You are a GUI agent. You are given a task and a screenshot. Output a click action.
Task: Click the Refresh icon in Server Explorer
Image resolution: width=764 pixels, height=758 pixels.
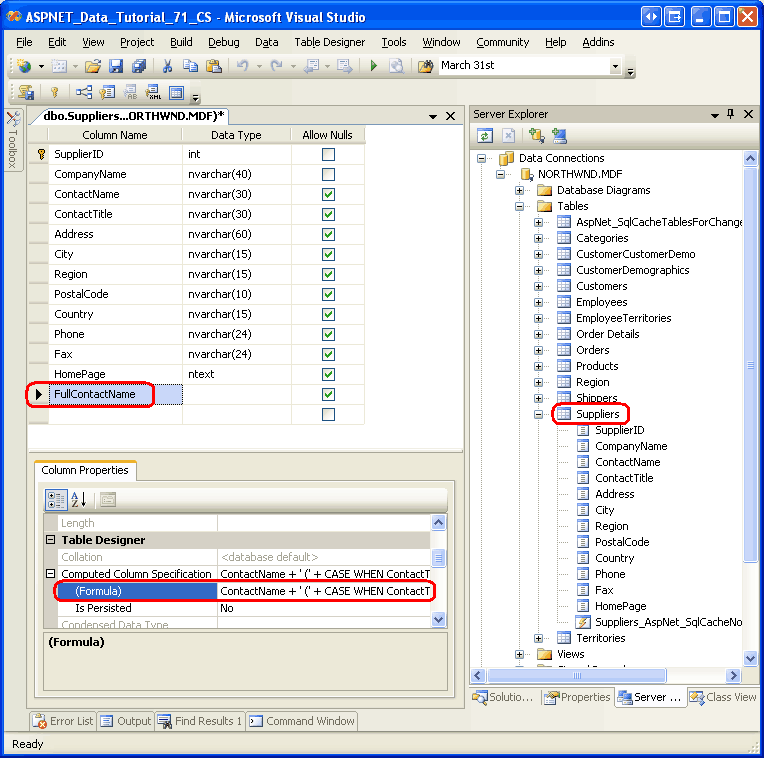485,136
